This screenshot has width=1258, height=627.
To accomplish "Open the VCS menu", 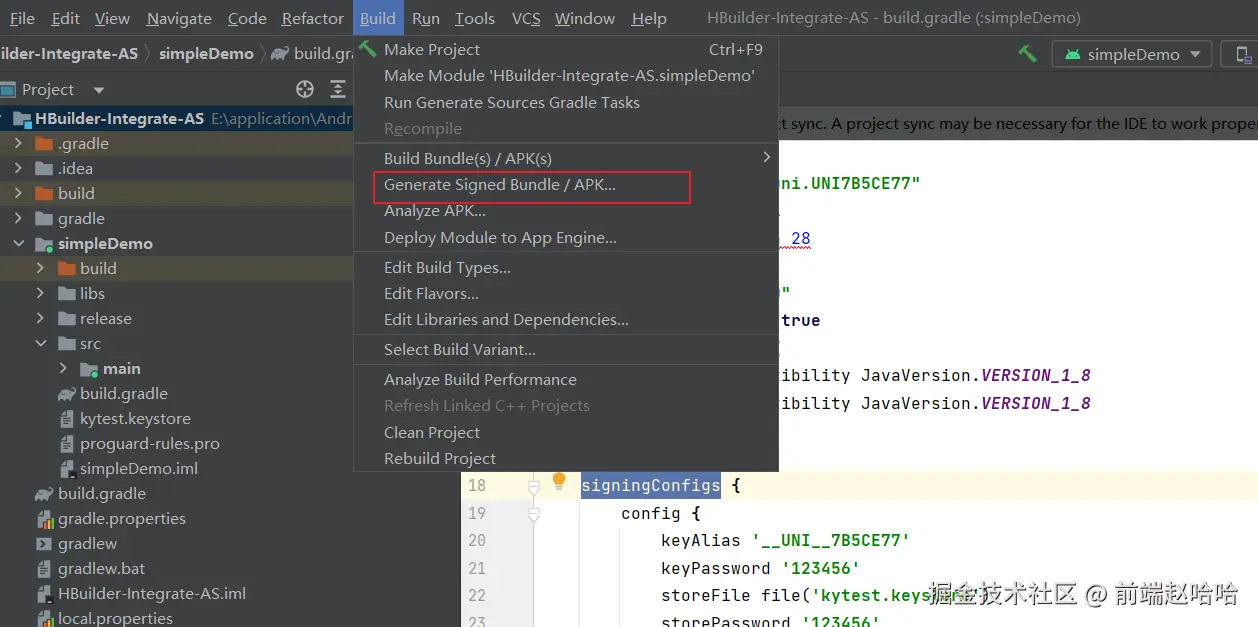I will pos(526,18).
